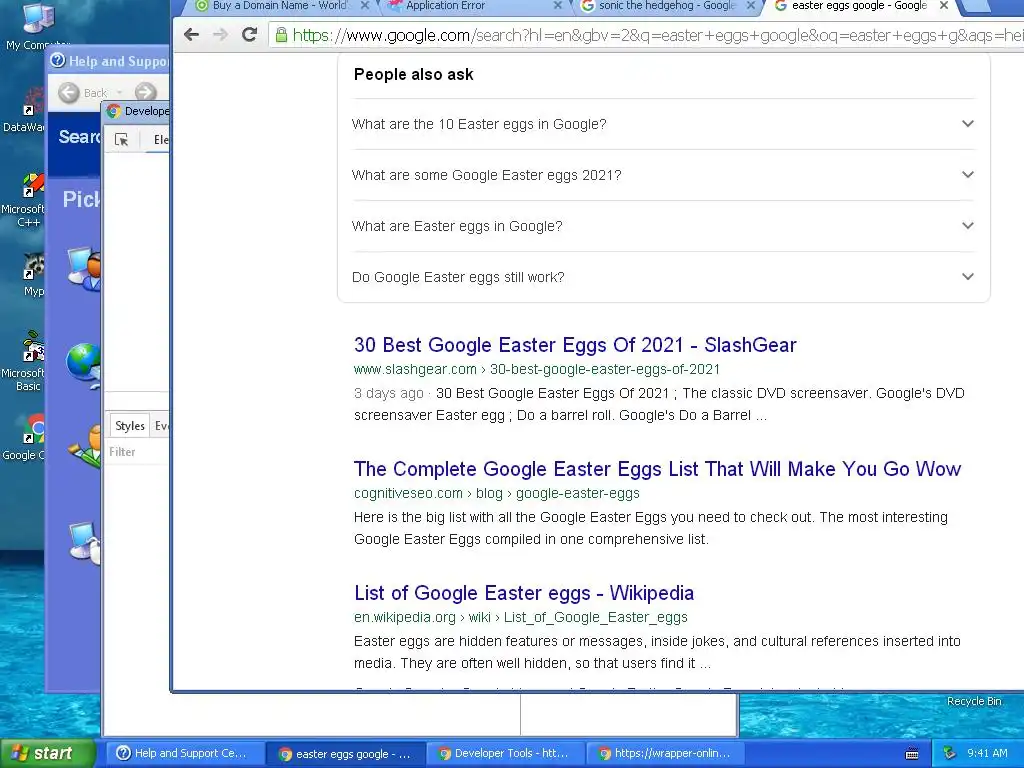This screenshot has width=1024, height=768.
Task: Click the www.slashgear.com URL breadcrumb
Action: pyautogui.click(x=536, y=369)
